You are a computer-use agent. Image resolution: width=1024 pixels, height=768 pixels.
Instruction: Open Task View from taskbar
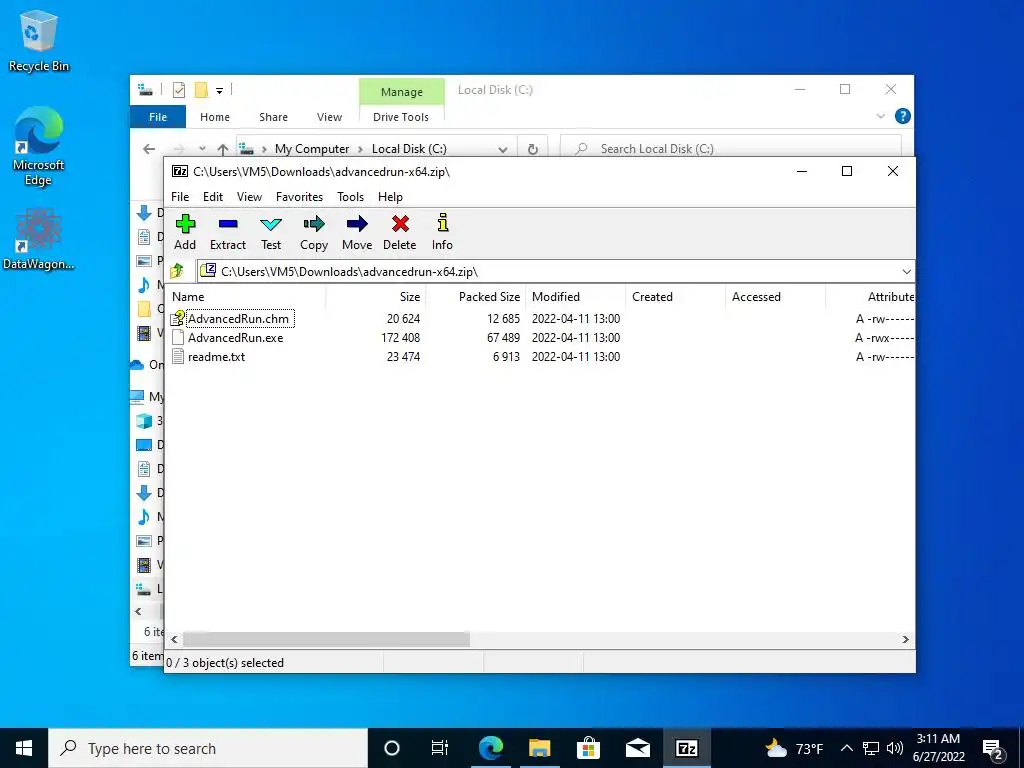pos(440,748)
